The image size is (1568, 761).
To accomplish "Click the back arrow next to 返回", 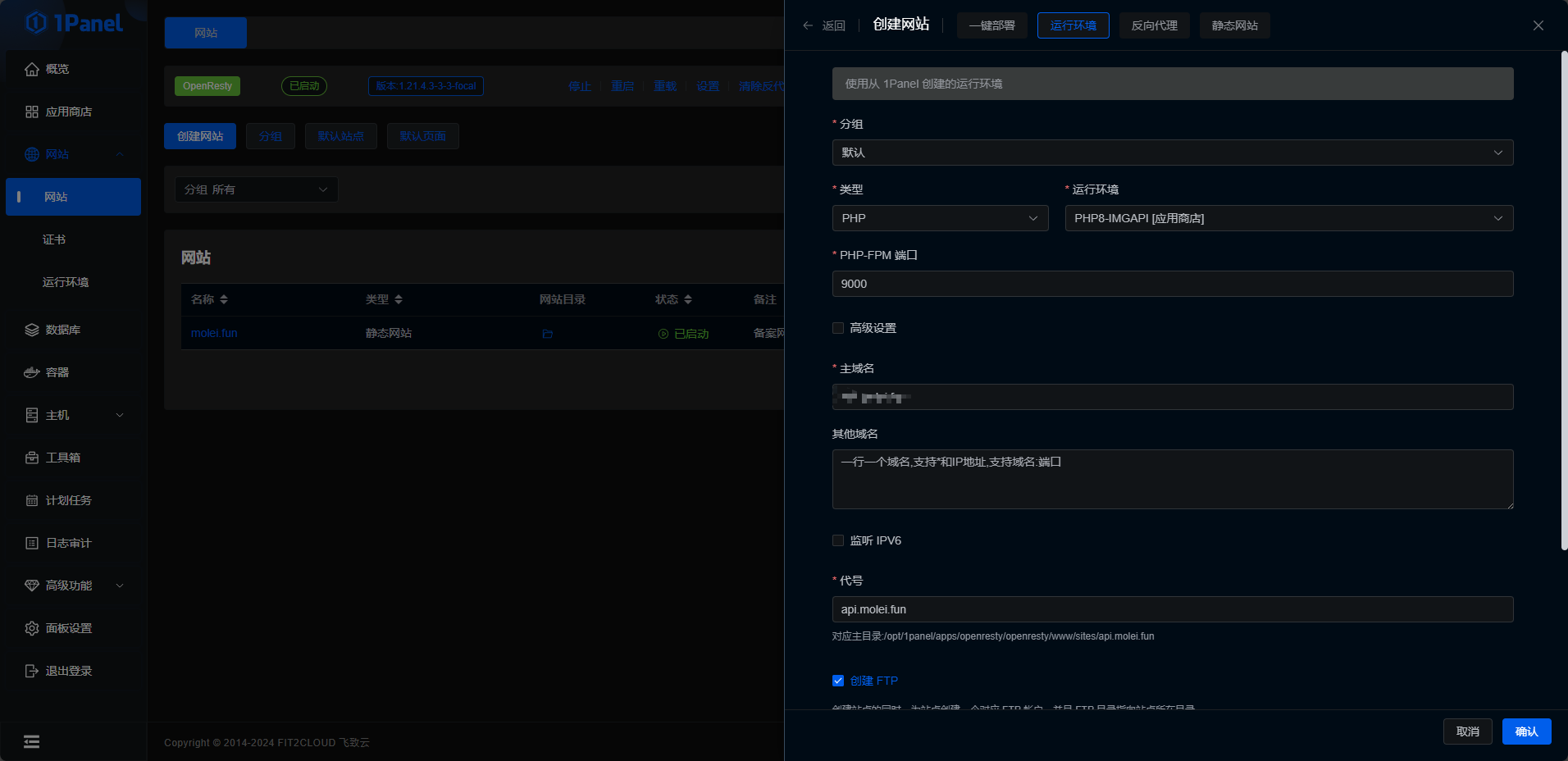I will (x=808, y=25).
